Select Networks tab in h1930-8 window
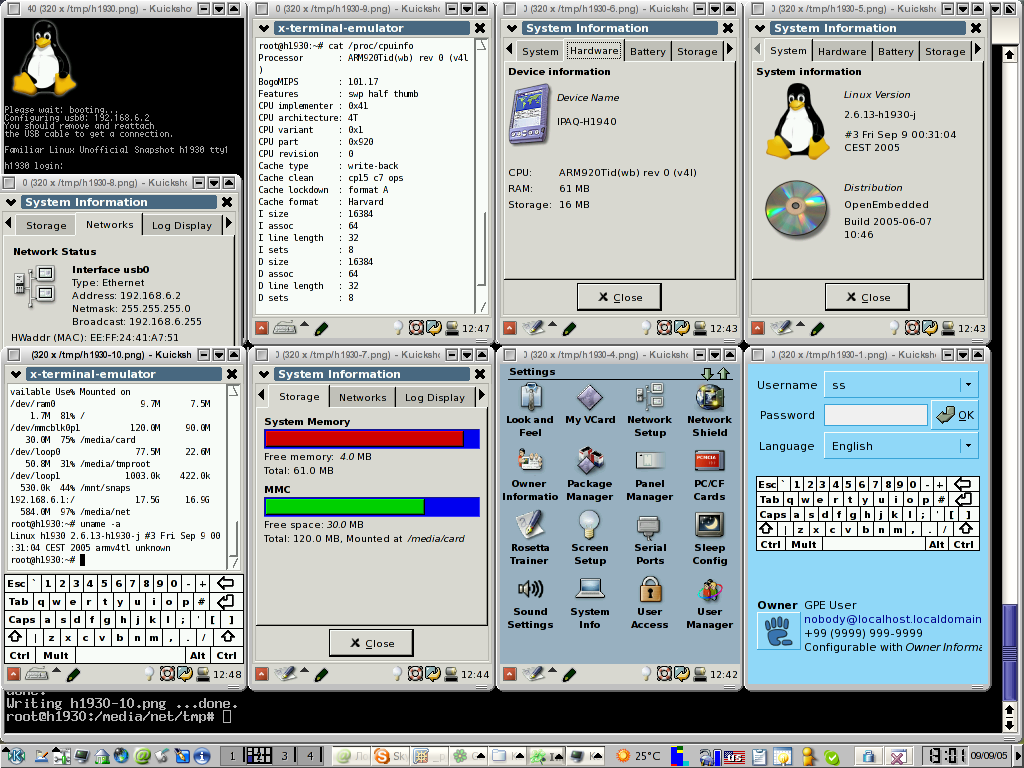Image resolution: width=1024 pixels, height=768 pixels. [x=110, y=224]
